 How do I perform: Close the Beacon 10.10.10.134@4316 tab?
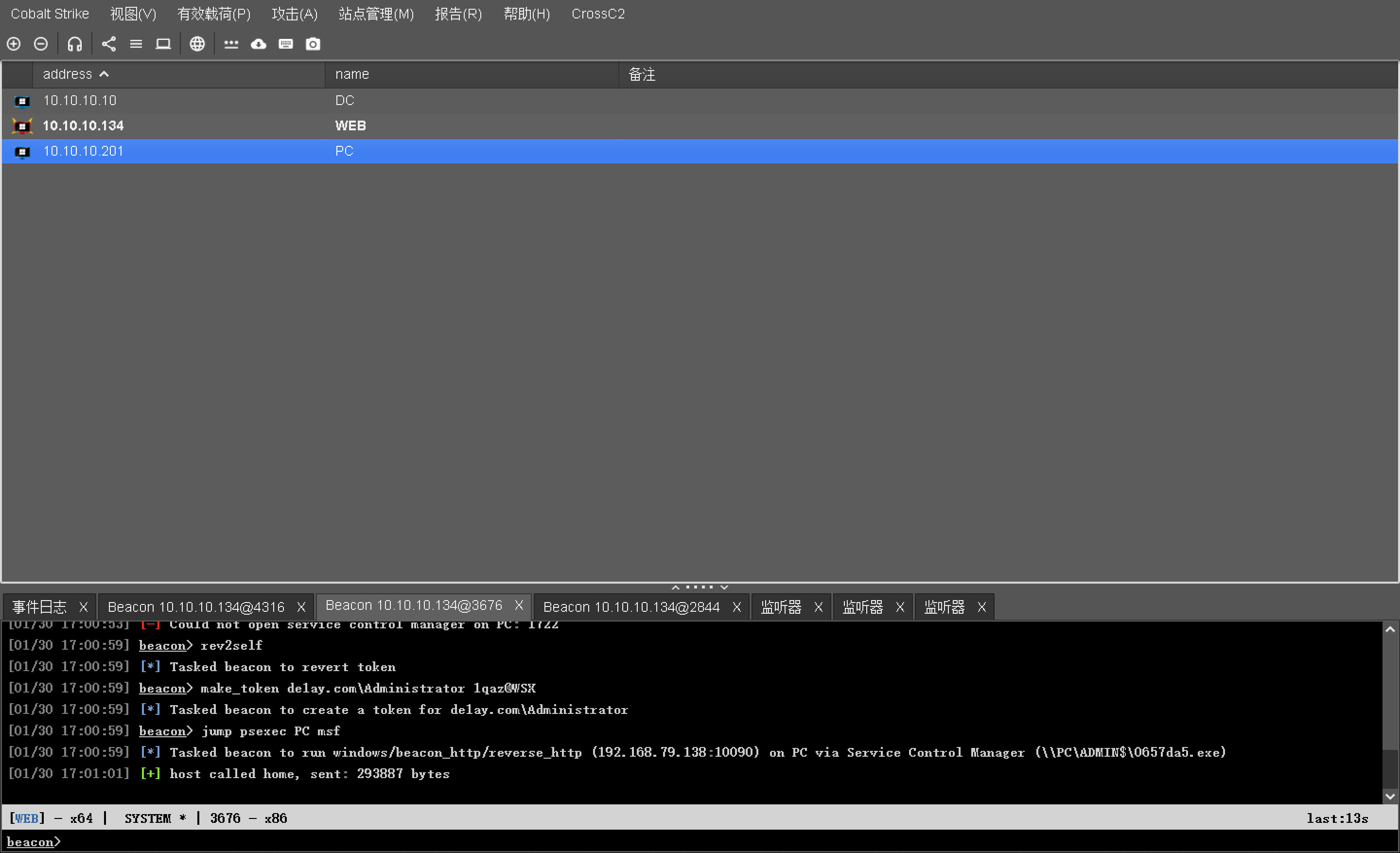[301, 607]
